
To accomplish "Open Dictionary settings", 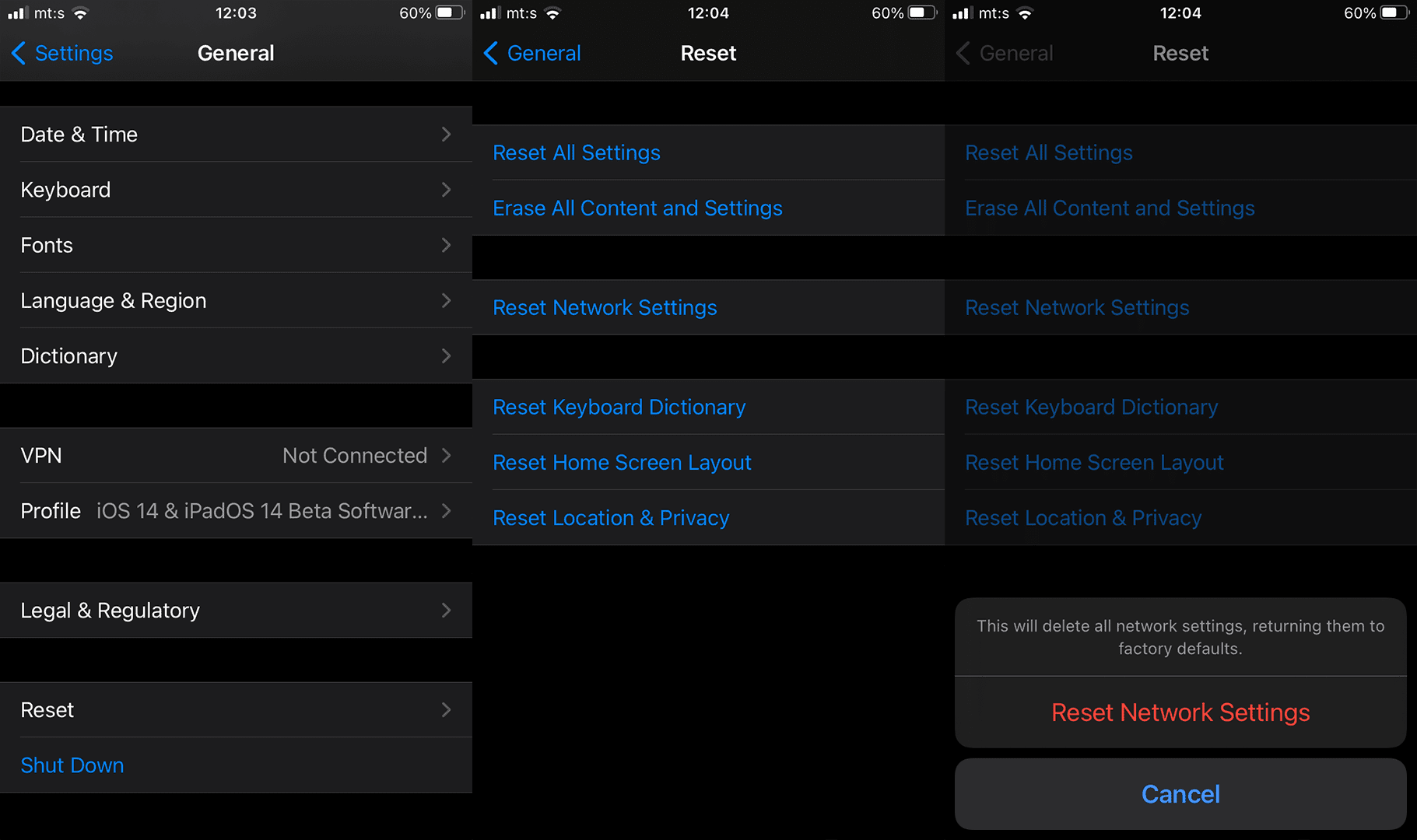I will click(x=236, y=355).
